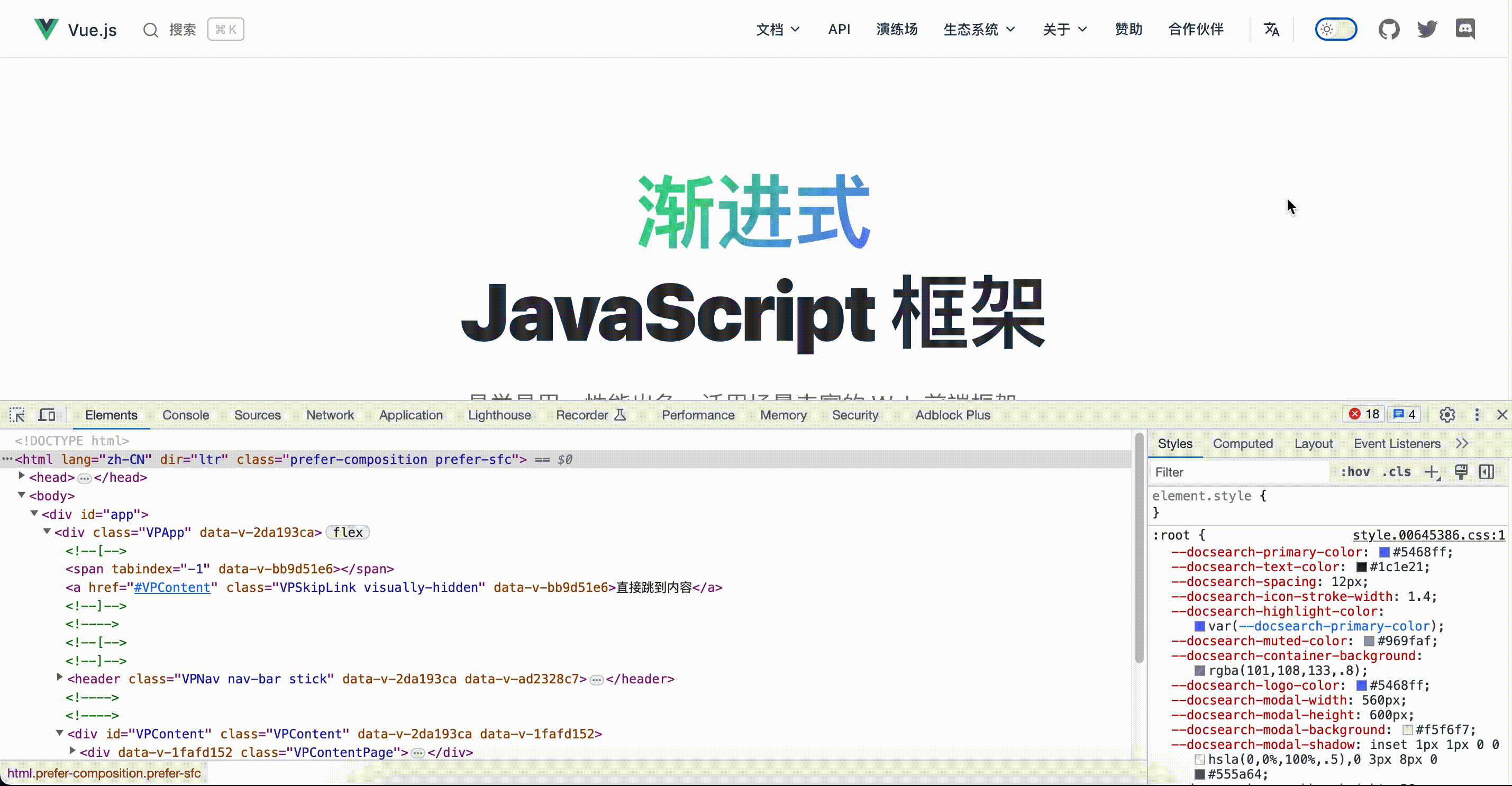Click the Vue.js logo icon
1512x786 pixels.
click(47, 29)
